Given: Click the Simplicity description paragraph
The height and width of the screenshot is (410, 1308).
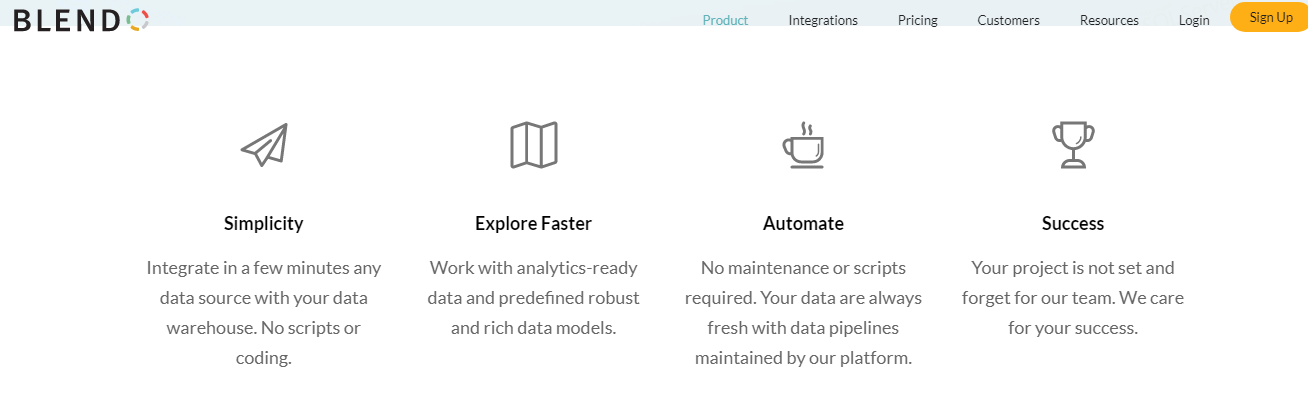Looking at the screenshot, I should (x=264, y=312).
